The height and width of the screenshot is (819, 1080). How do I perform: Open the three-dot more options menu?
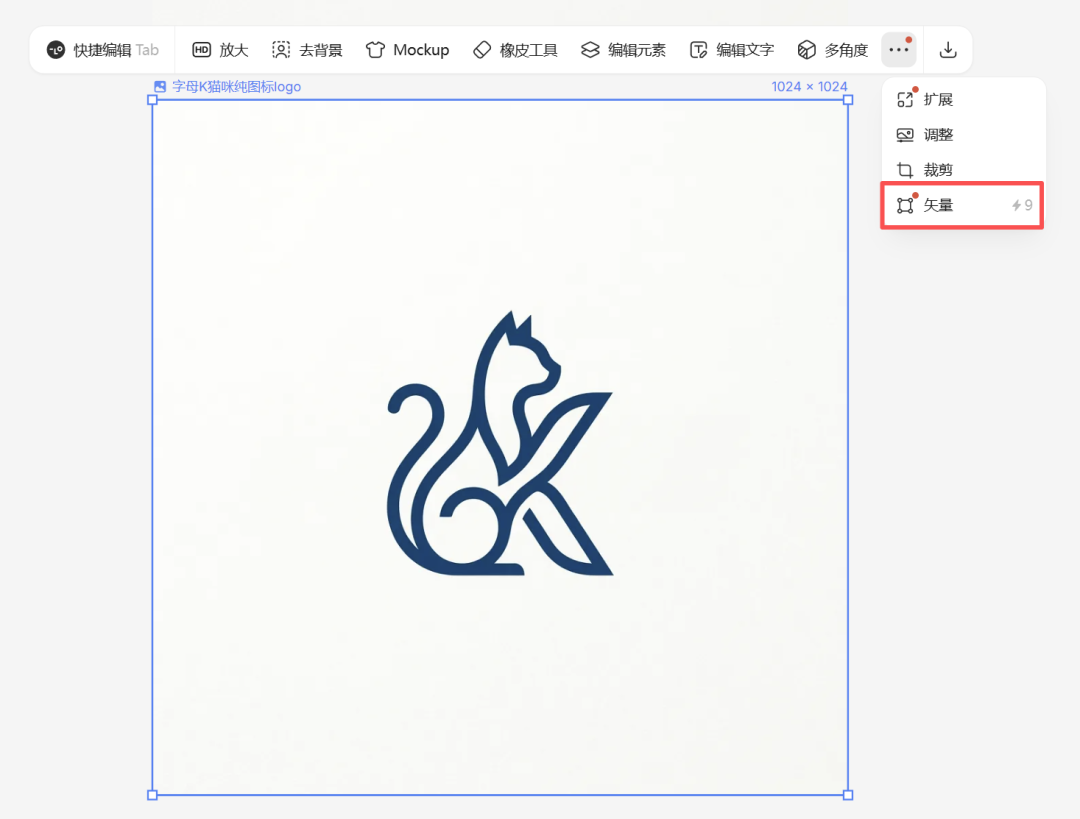pyautogui.click(x=898, y=48)
